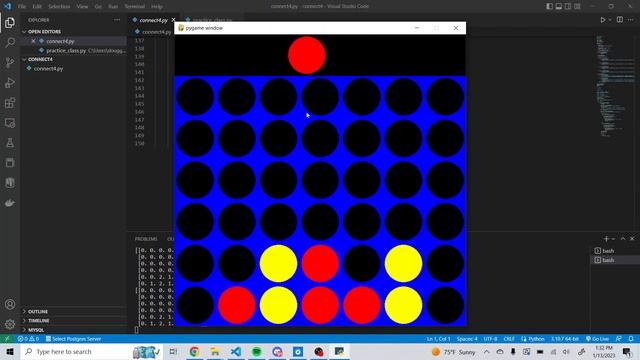Click Ln 1, Col 1 in status bar

coord(438,339)
